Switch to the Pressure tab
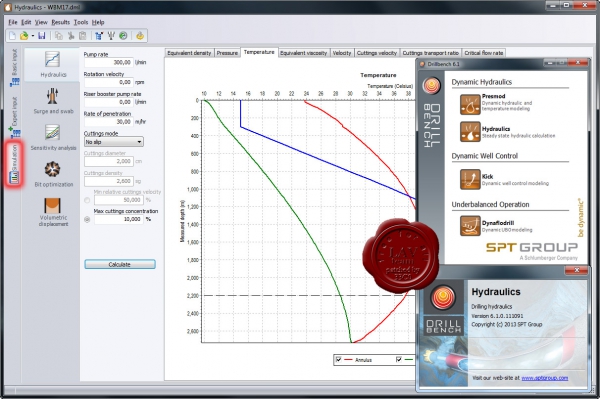 [227, 53]
